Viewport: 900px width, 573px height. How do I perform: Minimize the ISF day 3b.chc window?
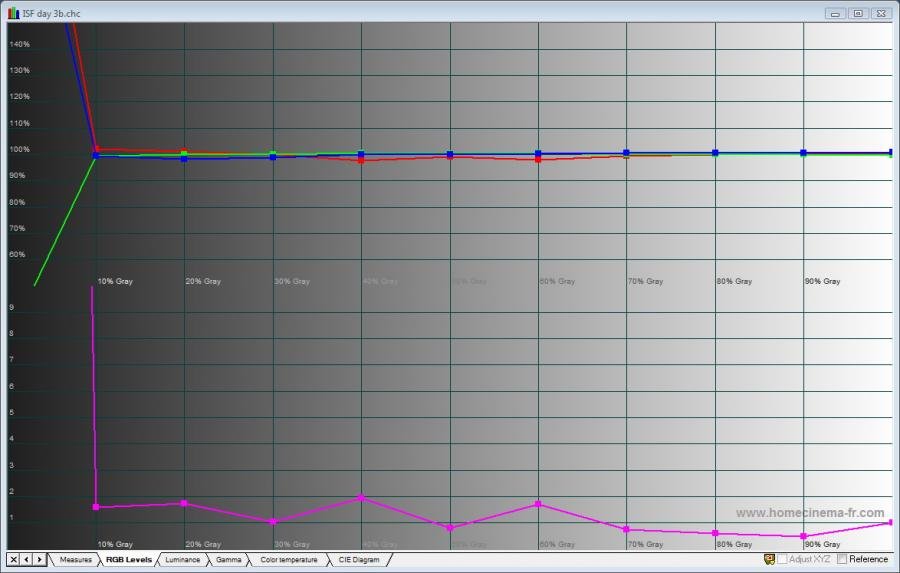tap(835, 13)
